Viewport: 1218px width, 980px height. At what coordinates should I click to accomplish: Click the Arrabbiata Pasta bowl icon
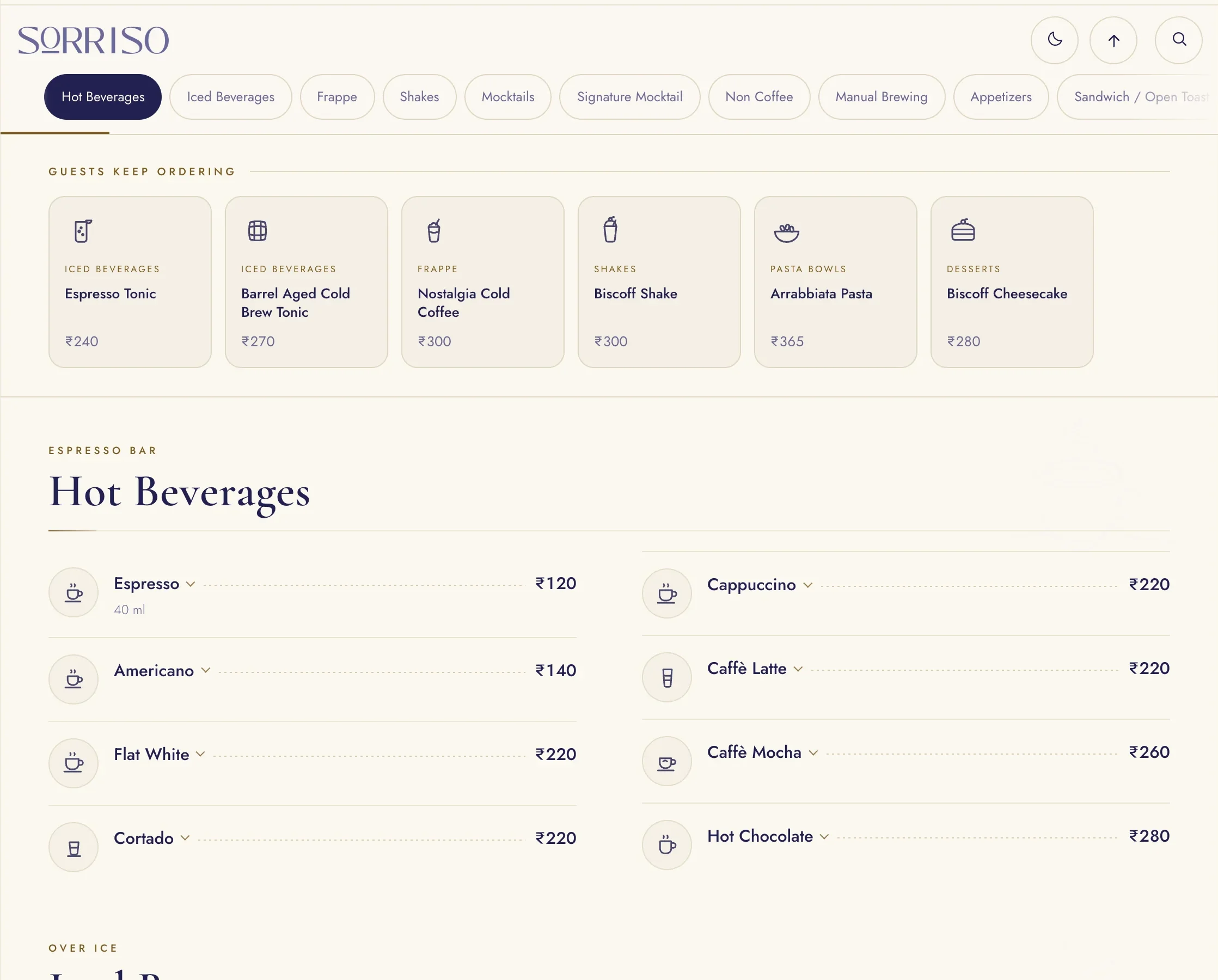786,232
